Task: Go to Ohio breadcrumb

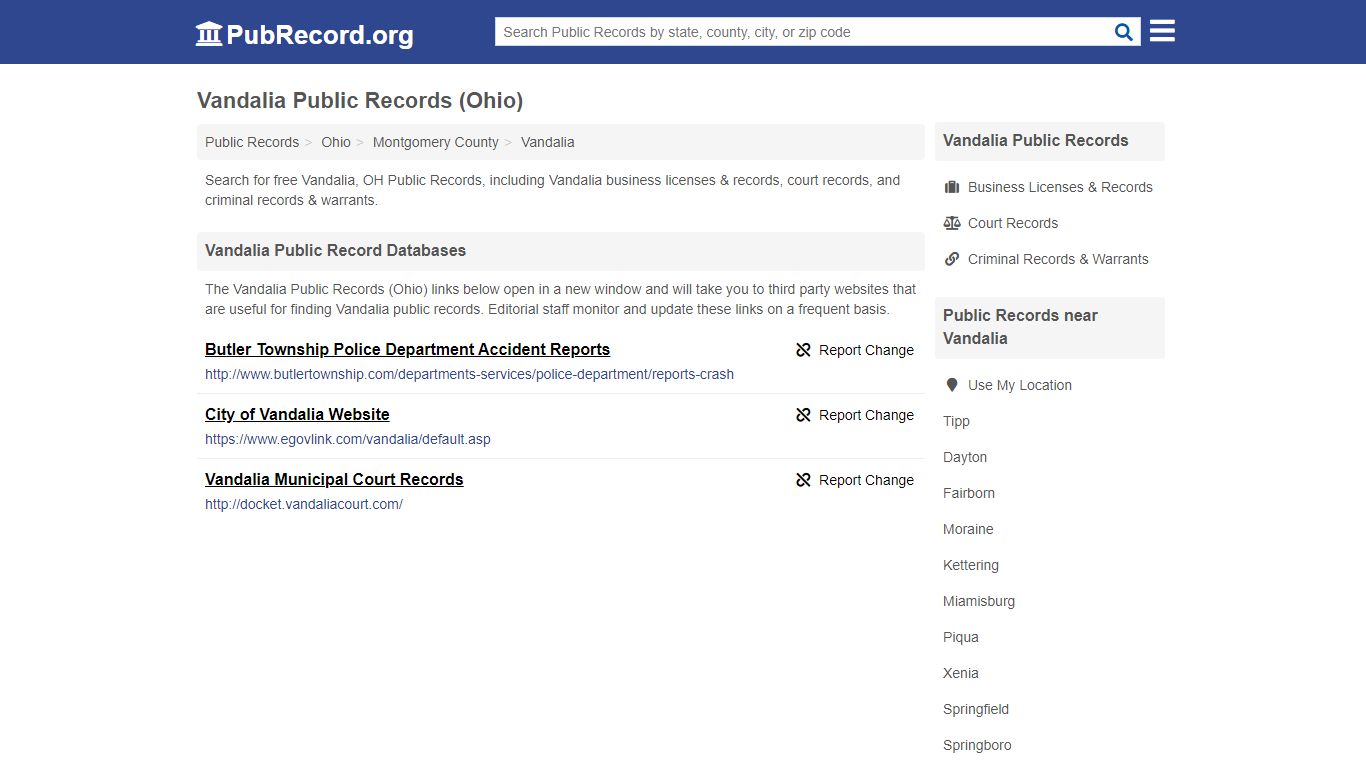Action: coord(336,142)
